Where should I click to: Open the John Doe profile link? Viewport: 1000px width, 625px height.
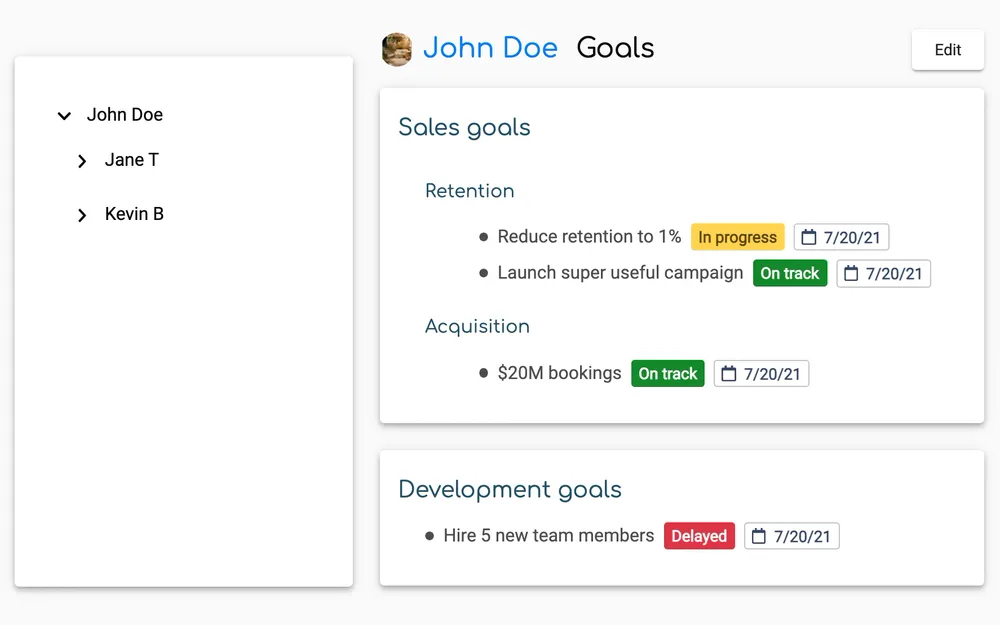pyautogui.click(x=490, y=48)
